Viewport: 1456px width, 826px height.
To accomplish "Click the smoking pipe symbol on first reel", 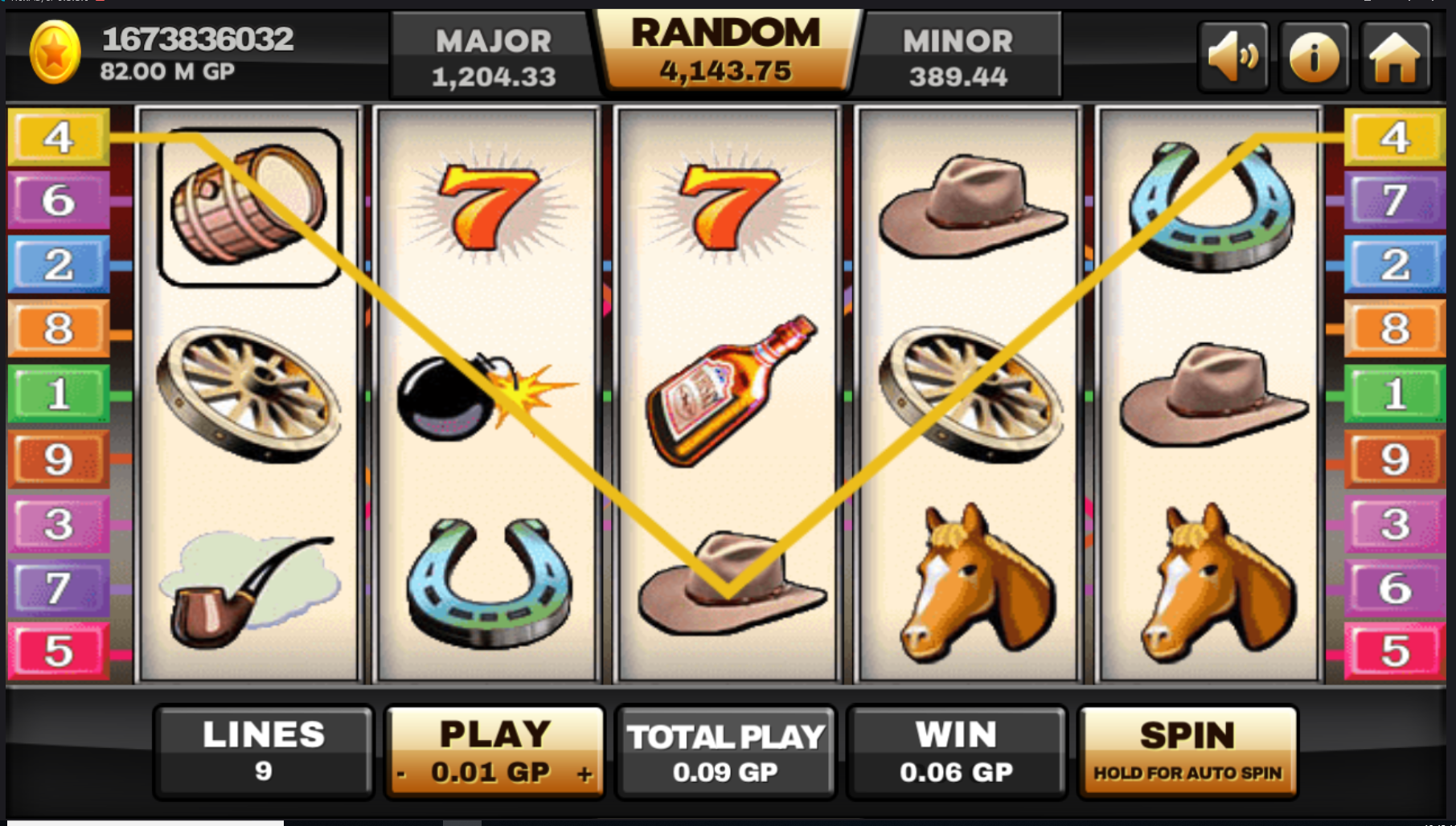I will click(x=248, y=589).
